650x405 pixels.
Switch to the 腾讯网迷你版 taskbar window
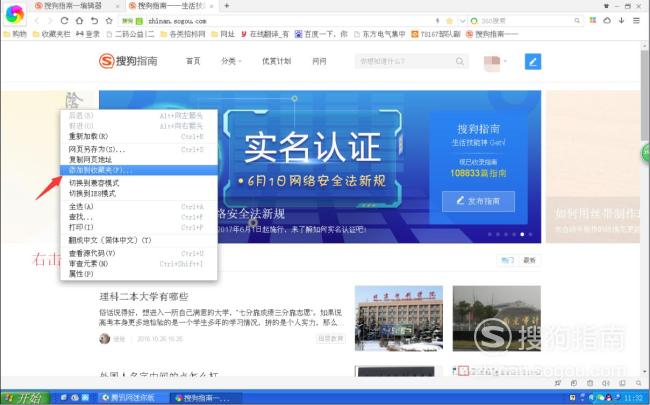tap(133, 398)
